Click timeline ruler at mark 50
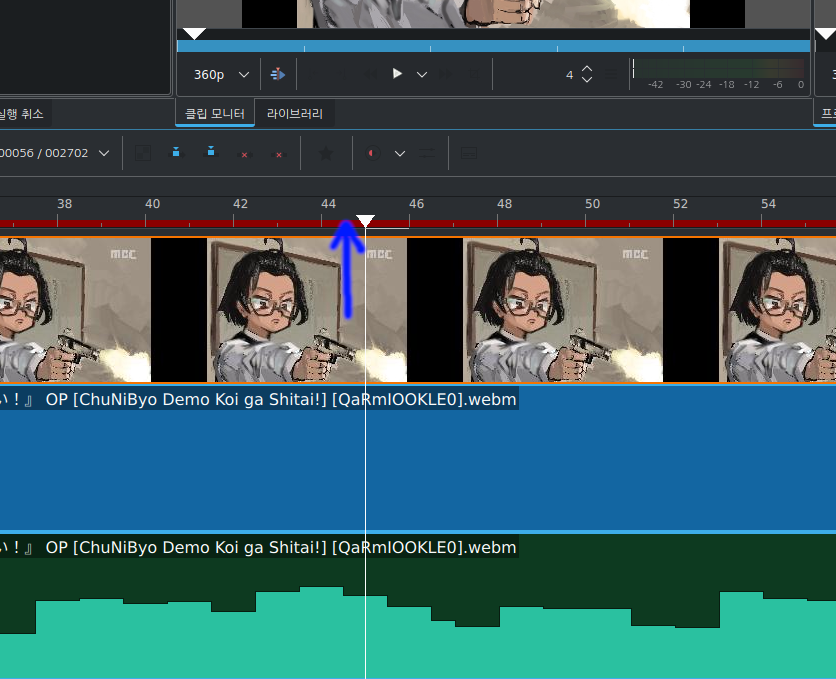 [592, 204]
